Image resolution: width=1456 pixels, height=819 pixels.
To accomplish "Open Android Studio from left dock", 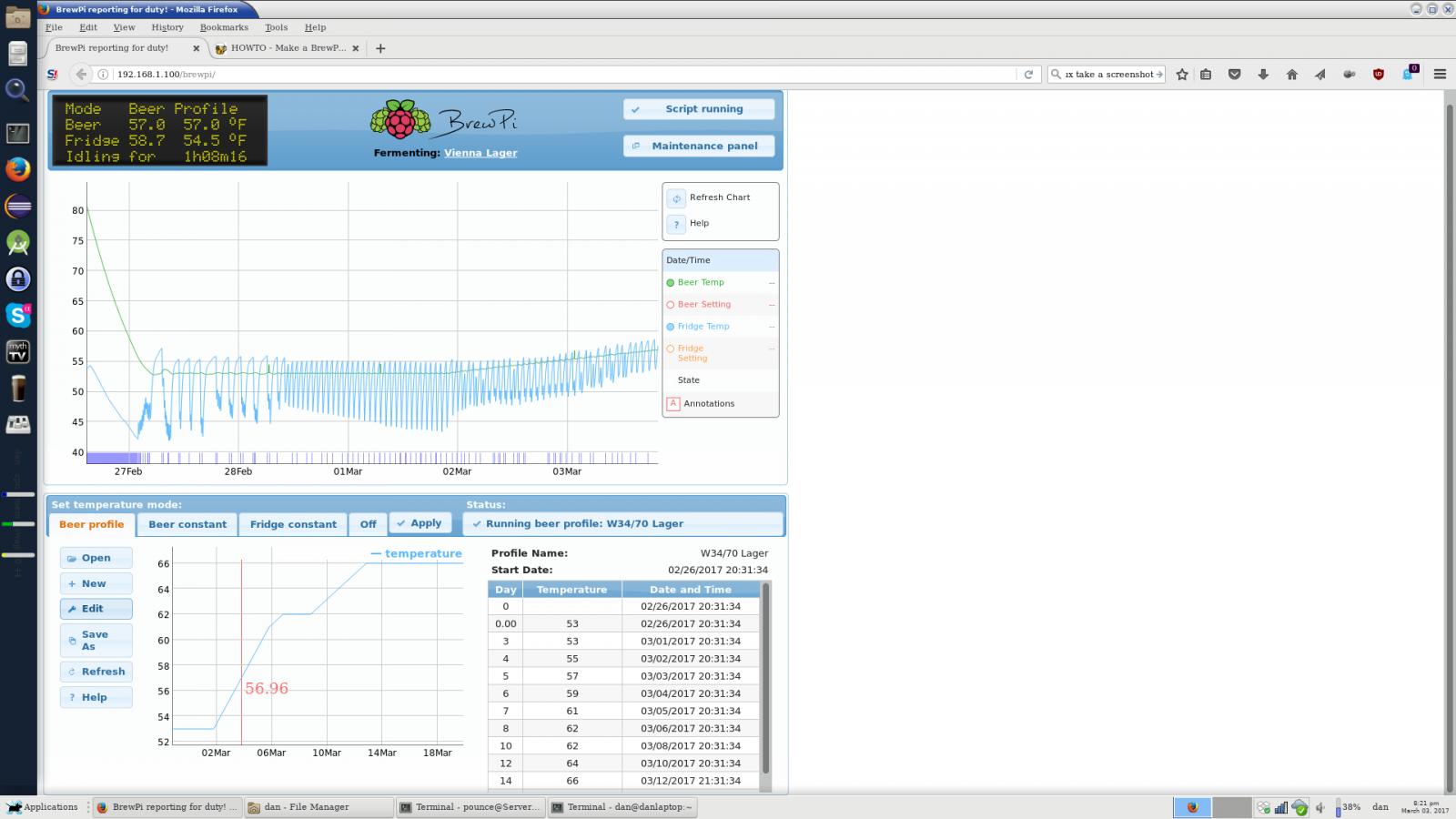I will 18,242.
